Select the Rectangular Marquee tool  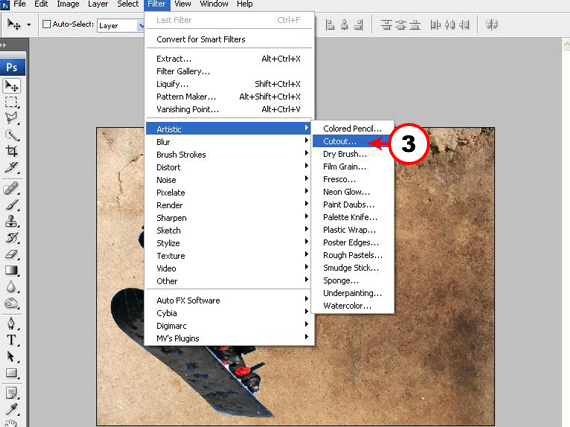[x=11, y=102]
